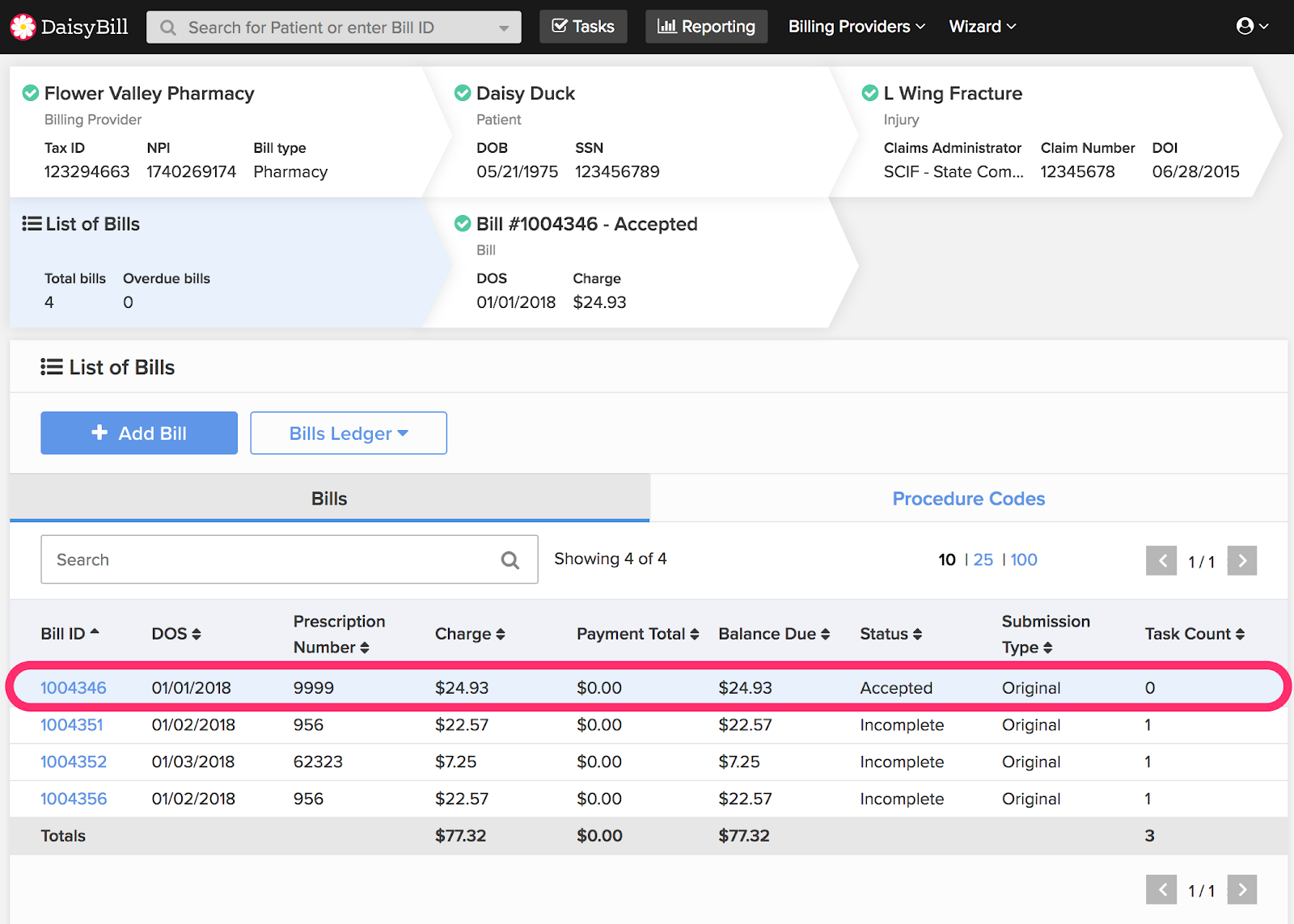
Task: Click the DaisyBill flower logo
Action: (x=23, y=27)
